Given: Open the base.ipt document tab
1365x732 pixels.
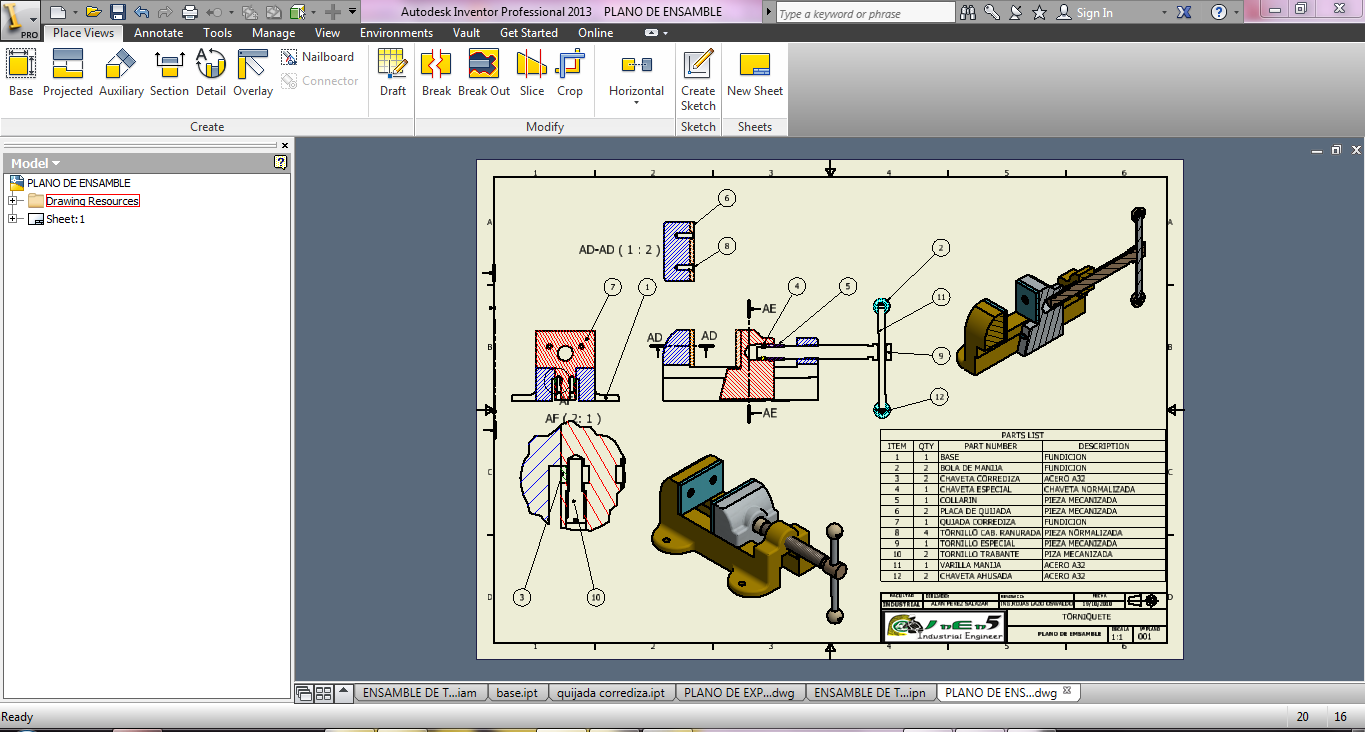Looking at the screenshot, I should [x=516, y=691].
